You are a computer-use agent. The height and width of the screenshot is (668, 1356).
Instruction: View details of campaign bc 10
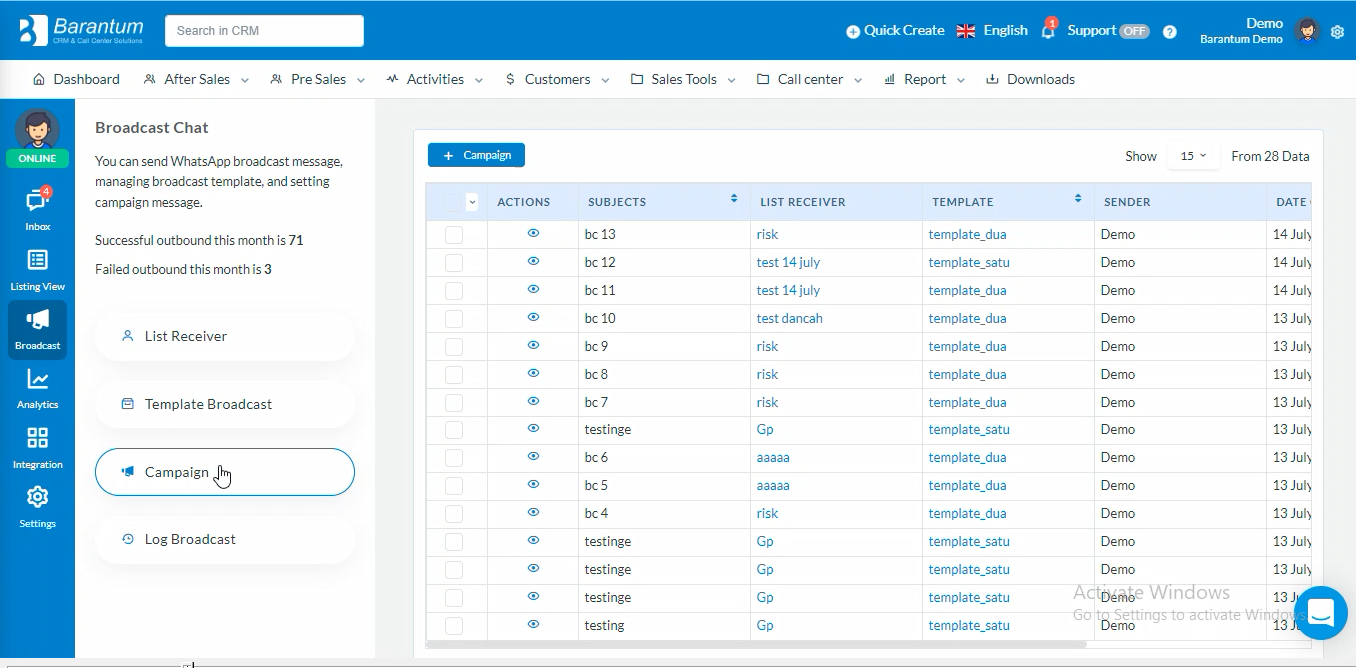pyautogui.click(x=533, y=317)
